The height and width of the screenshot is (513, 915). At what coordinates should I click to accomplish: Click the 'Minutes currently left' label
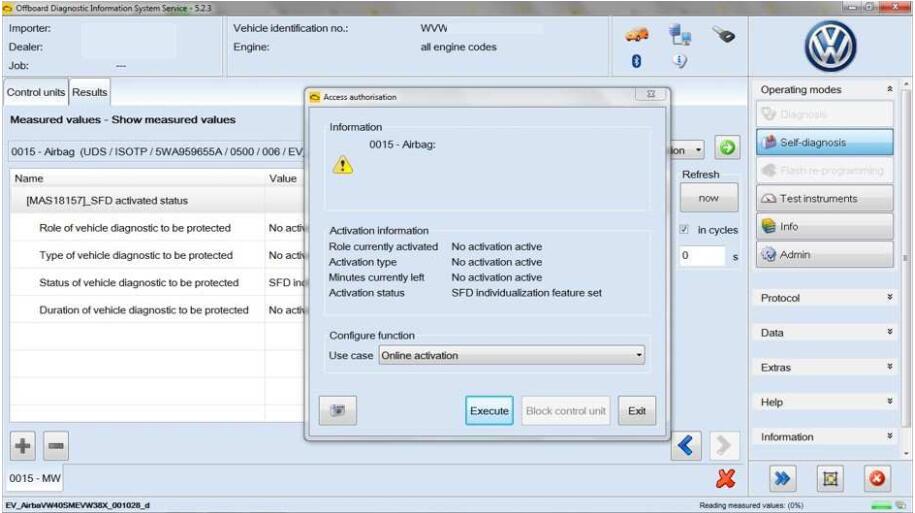(376, 277)
